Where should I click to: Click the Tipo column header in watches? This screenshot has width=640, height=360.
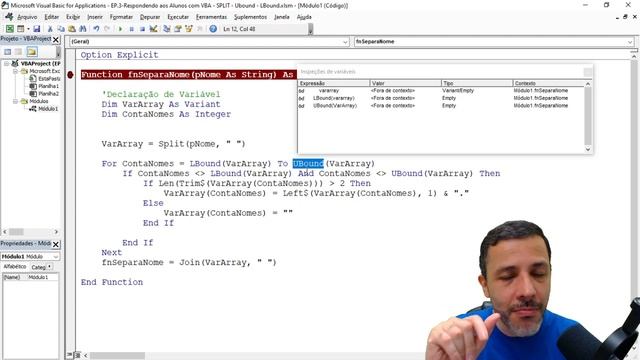click(x=477, y=83)
